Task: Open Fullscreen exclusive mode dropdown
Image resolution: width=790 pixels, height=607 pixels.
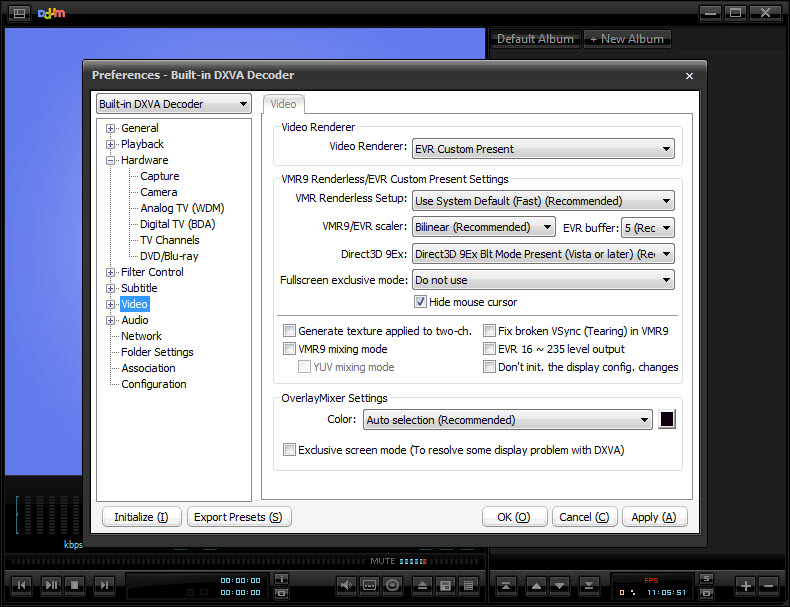Action: [543, 280]
